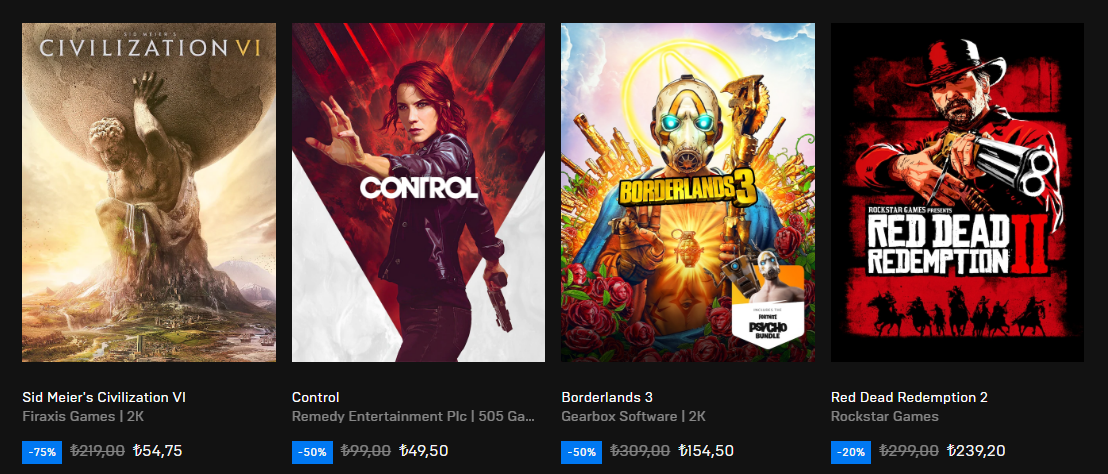
Task: Click the Sid Meier's Civilization VI title
Action: [x=104, y=398]
